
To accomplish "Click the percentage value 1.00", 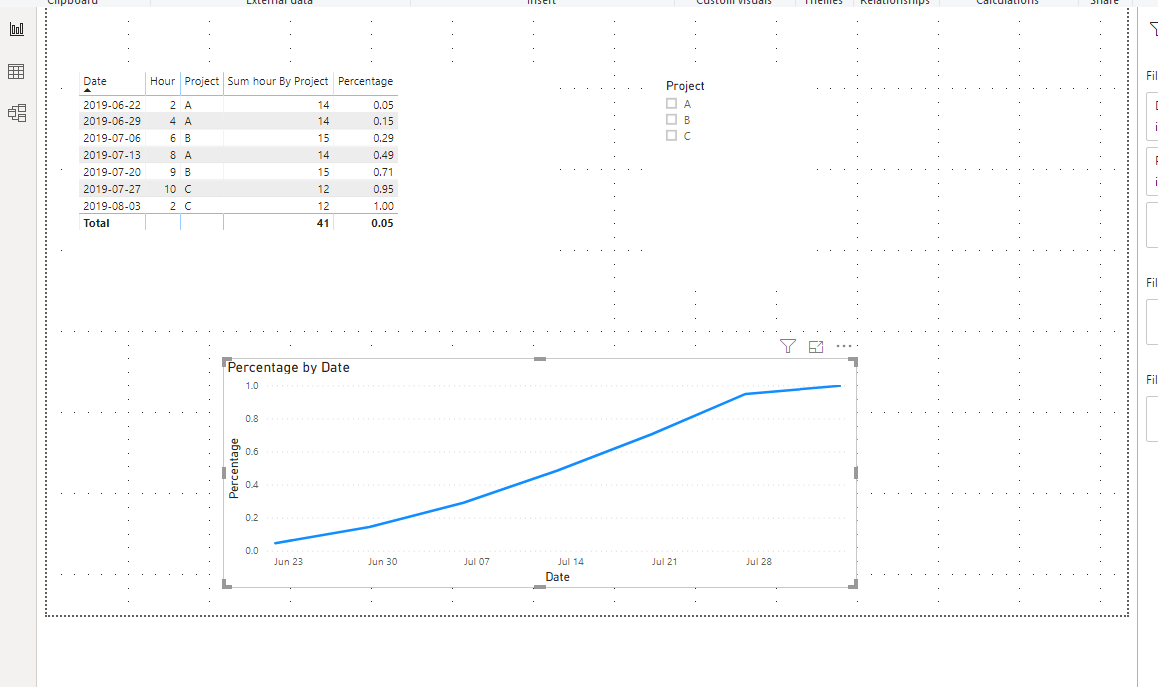I will pyautogui.click(x=383, y=206).
